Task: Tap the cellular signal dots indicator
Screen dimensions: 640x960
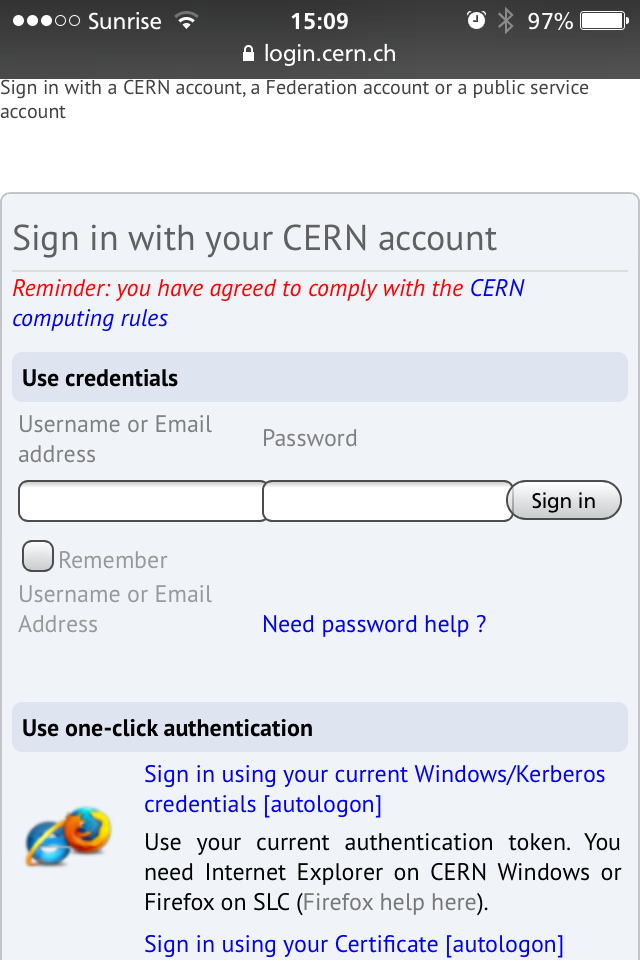Action: coord(47,21)
